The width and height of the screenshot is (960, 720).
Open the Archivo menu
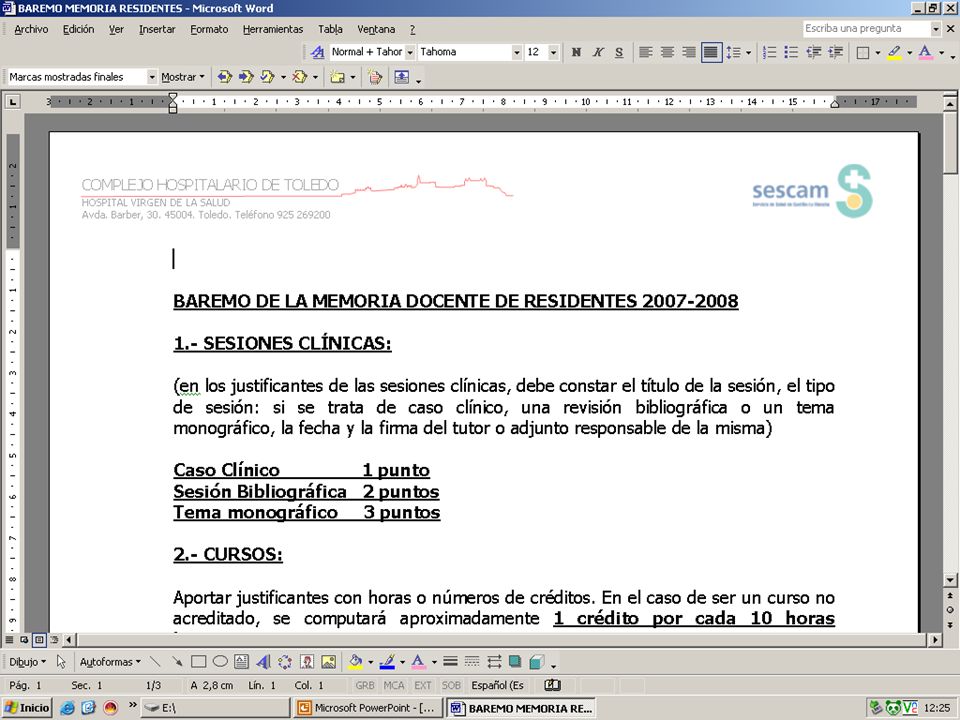[31, 29]
